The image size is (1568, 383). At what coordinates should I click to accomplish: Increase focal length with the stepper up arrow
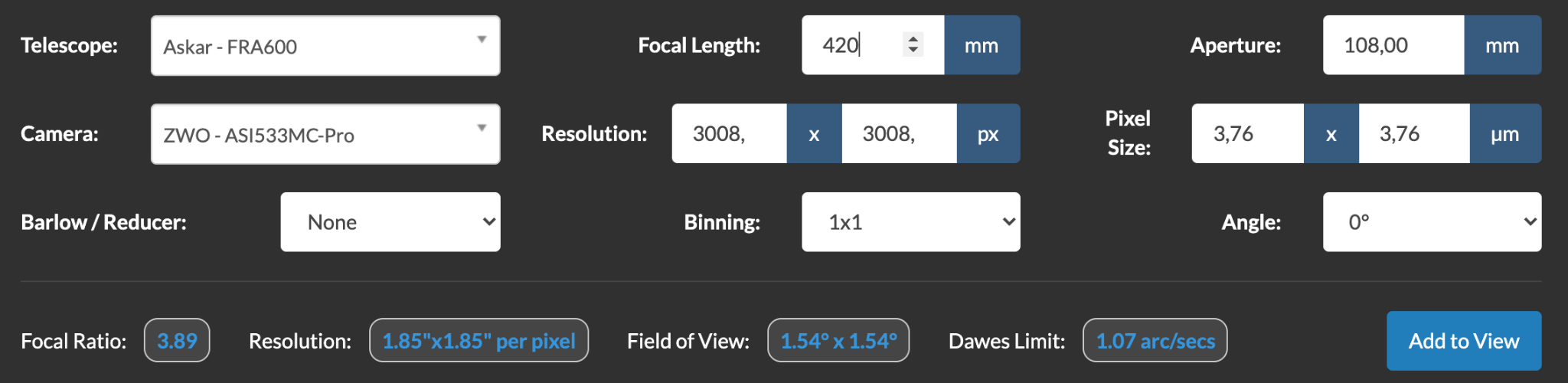(x=913, y=38)
